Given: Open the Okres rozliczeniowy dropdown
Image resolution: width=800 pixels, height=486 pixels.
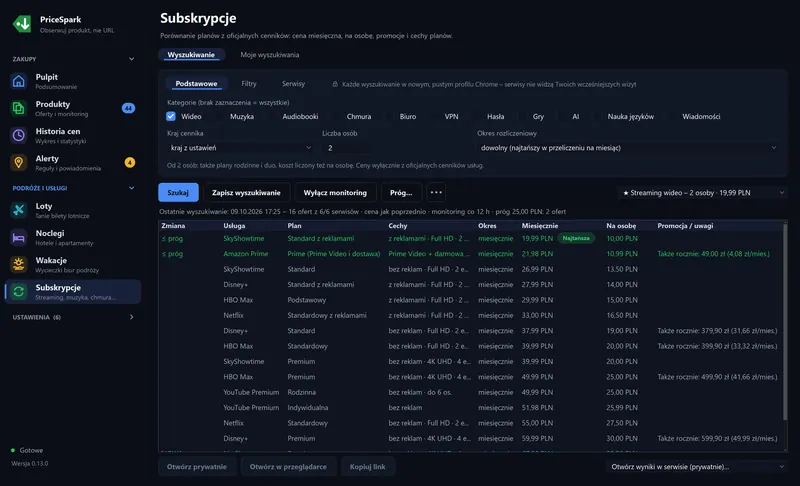Looking at the screenshot, I should pos(628,148).
